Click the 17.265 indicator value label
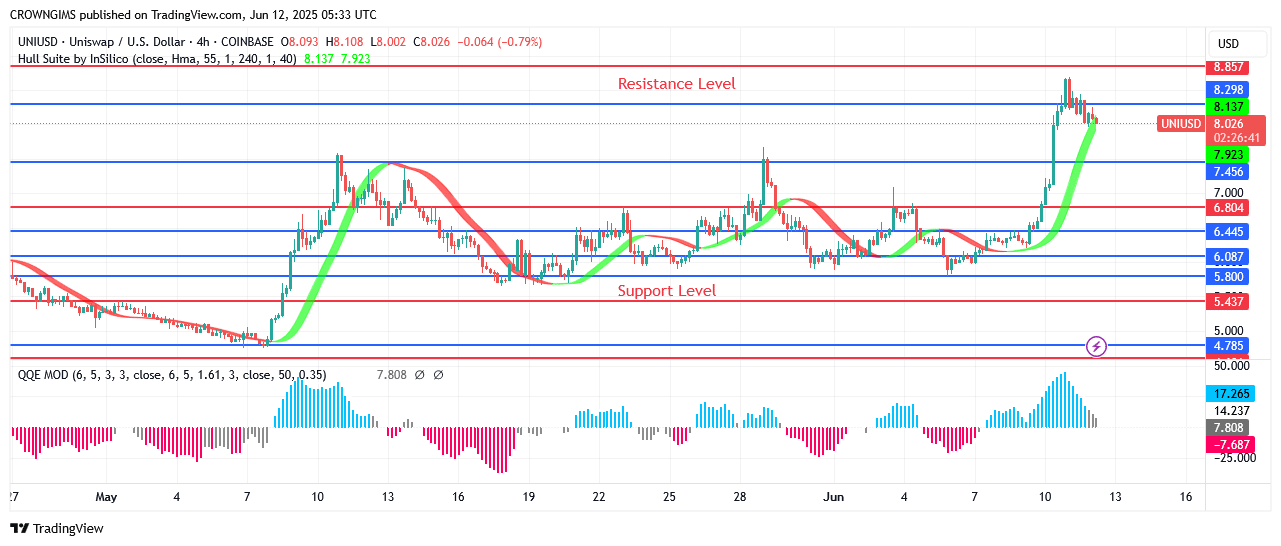Viewport: 1281px width, 546px height. [1228, 394]
